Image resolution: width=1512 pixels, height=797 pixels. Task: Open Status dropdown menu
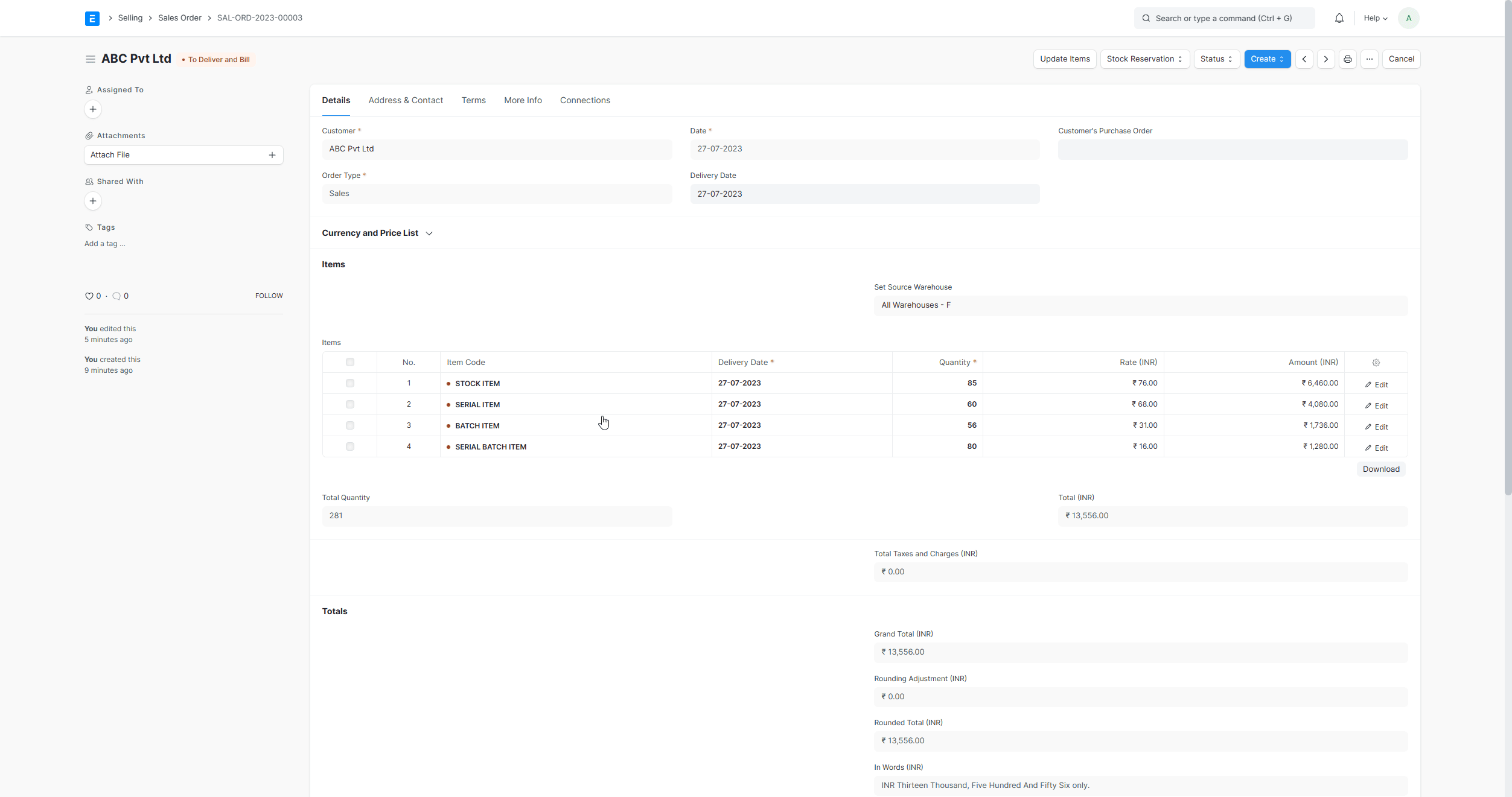tap(1216, 59)
